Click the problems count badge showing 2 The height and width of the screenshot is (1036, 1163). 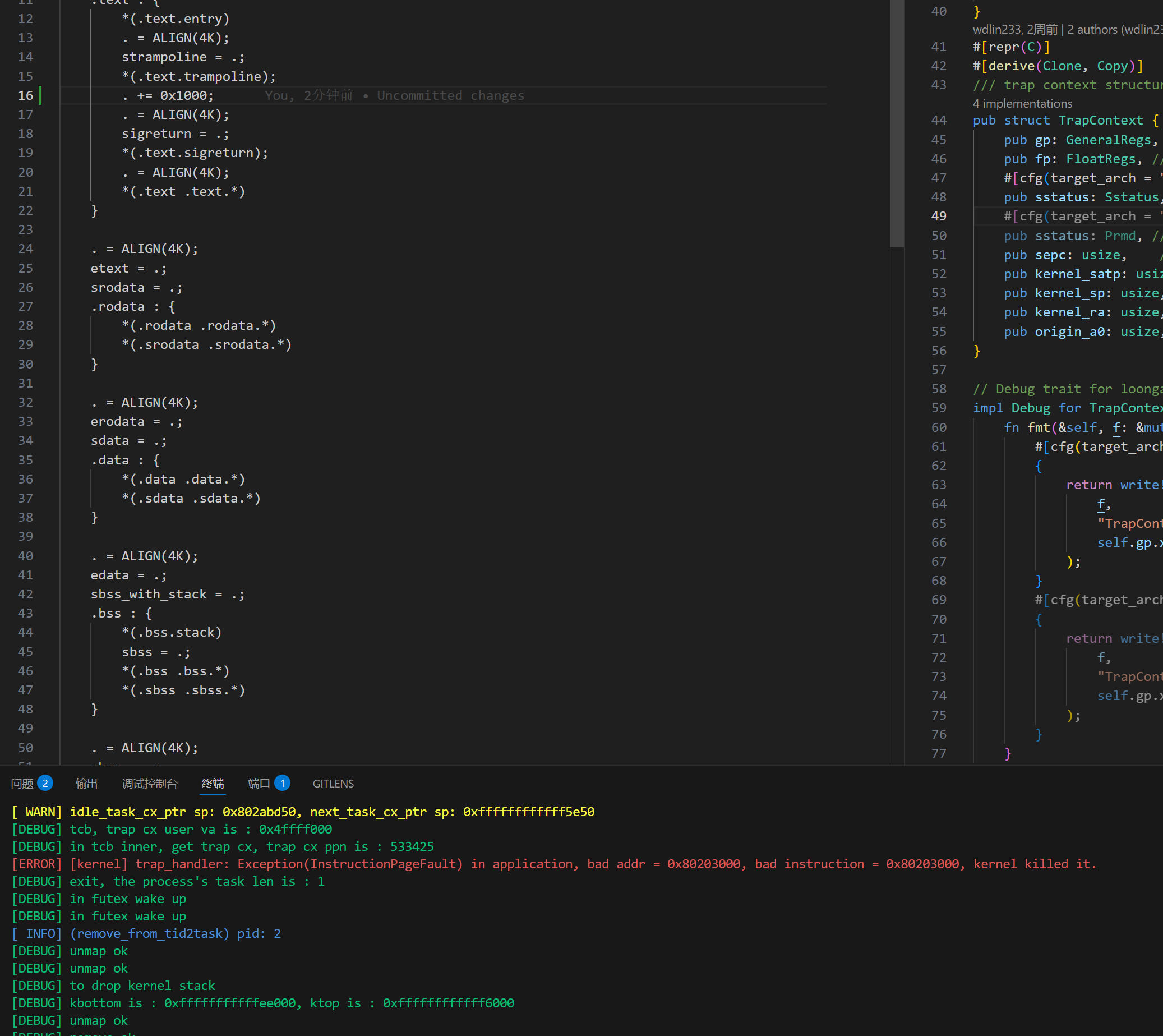coord(45,783)
